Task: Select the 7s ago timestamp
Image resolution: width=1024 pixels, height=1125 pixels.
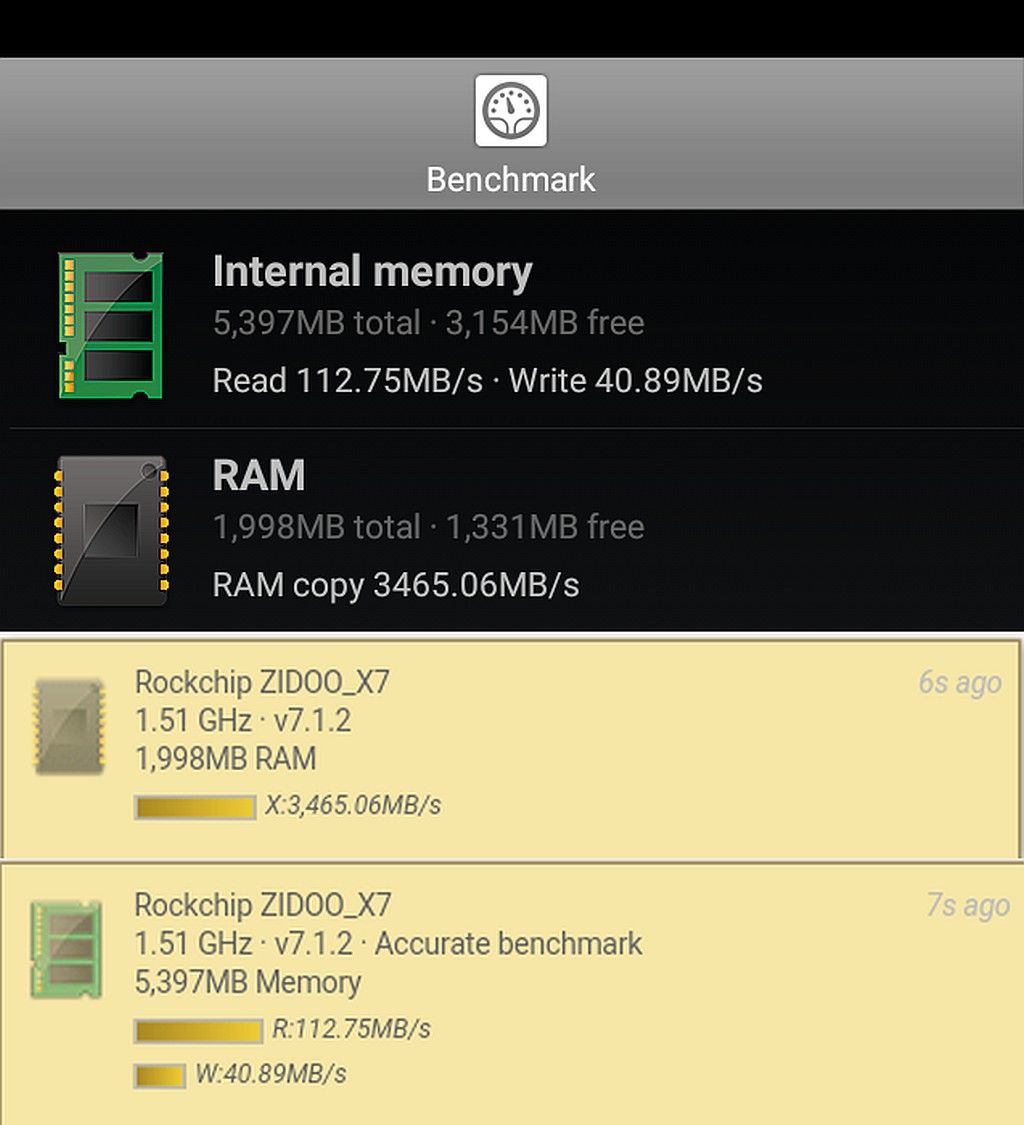Action: pyautogui.click(x=967, y=905)
